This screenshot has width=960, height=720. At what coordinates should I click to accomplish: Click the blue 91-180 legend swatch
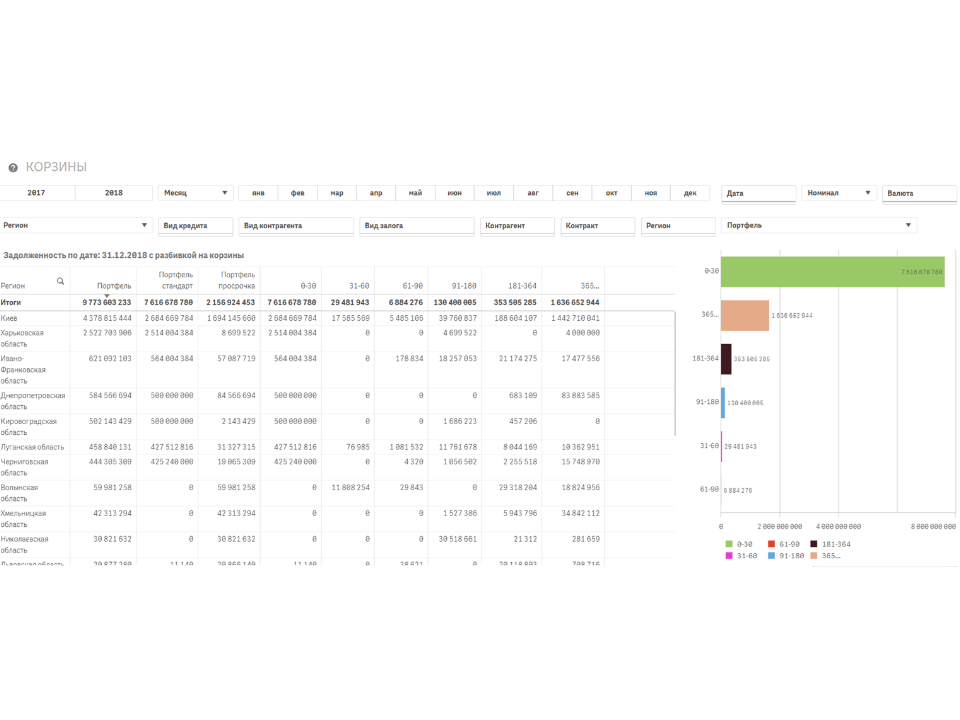[x=771, y=554]
